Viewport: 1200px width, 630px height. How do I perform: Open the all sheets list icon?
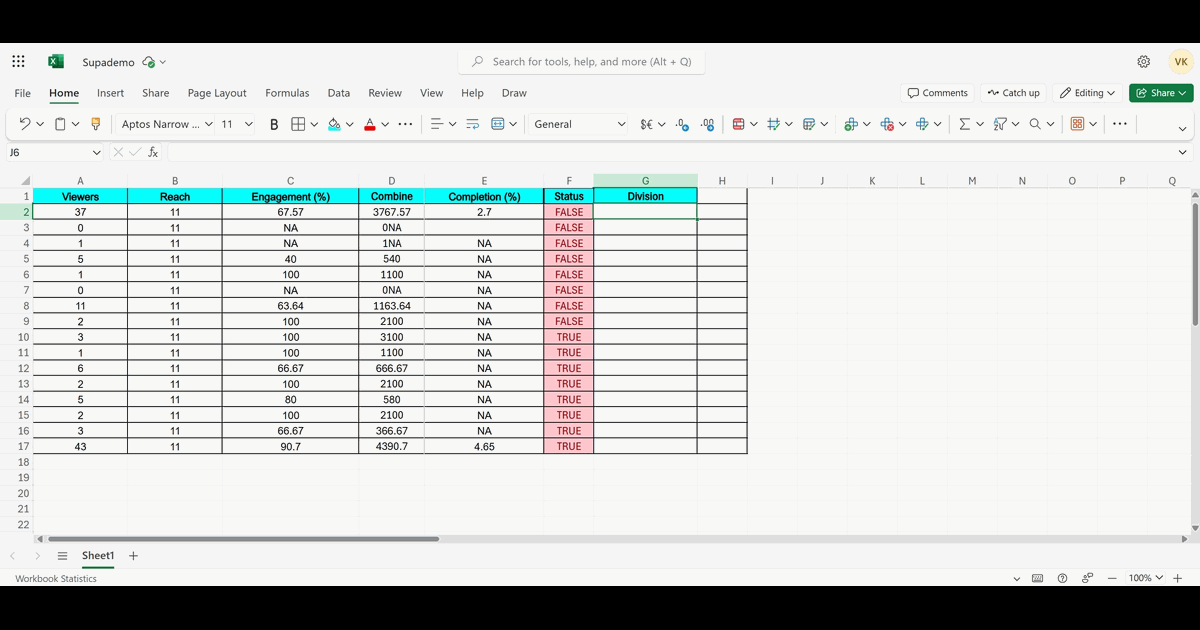pos(62,556)
